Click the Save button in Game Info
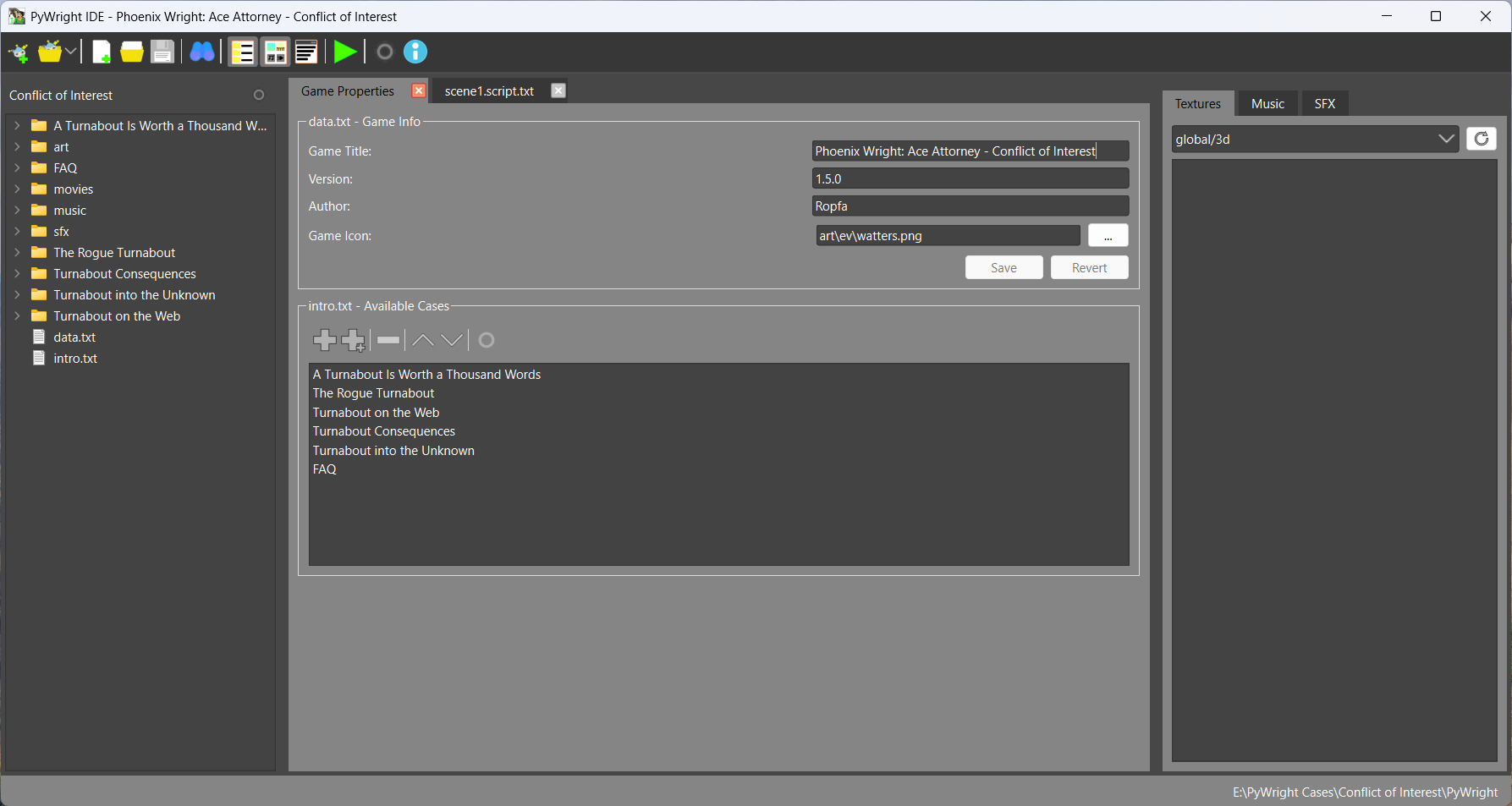 (1004, 267)
